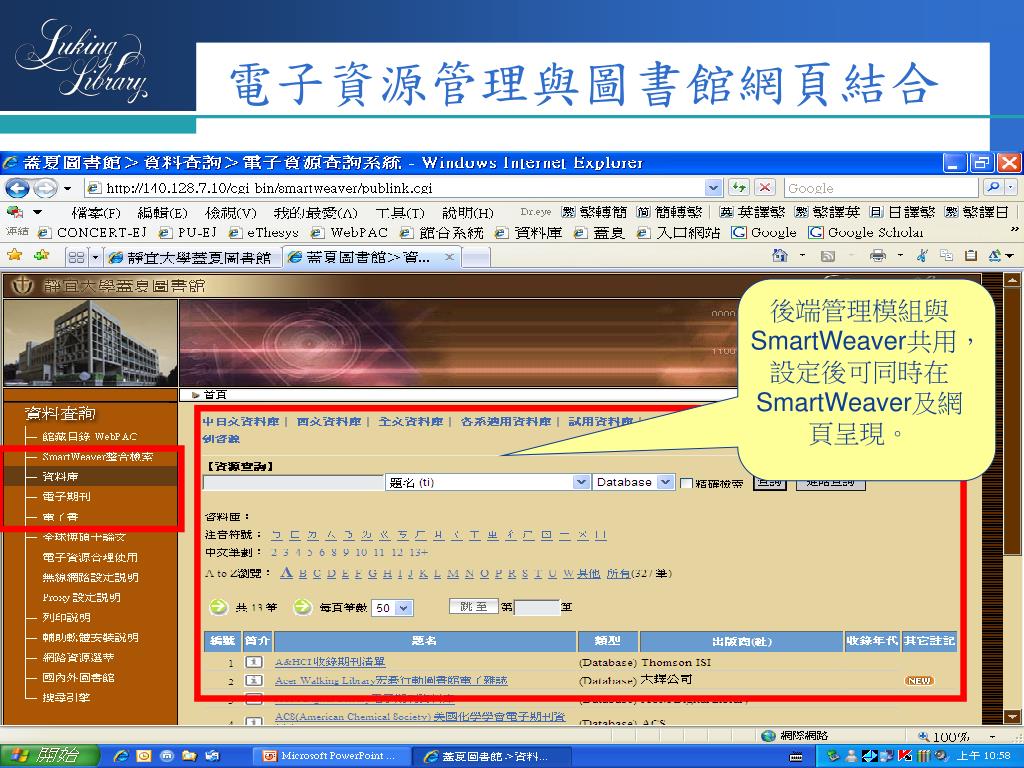
Task: Open the 檔案(F) menu
Action: tap(96, 213)
